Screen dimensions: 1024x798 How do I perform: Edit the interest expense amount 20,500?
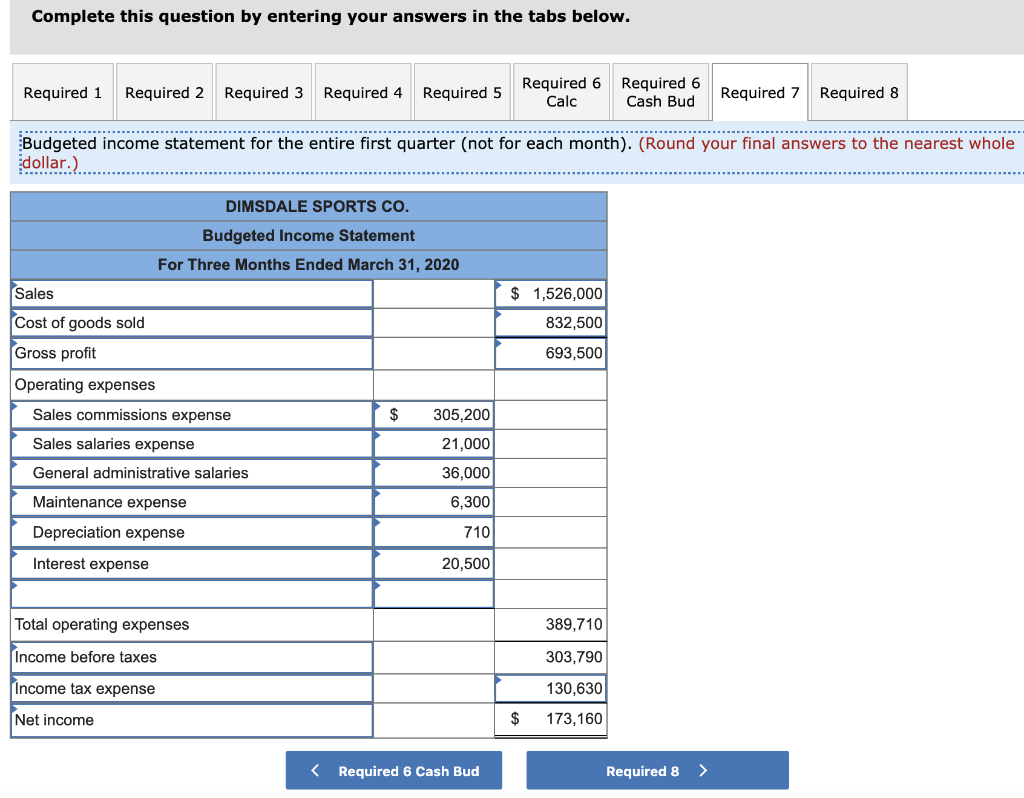pyautogui.click(x=434, y=564)
